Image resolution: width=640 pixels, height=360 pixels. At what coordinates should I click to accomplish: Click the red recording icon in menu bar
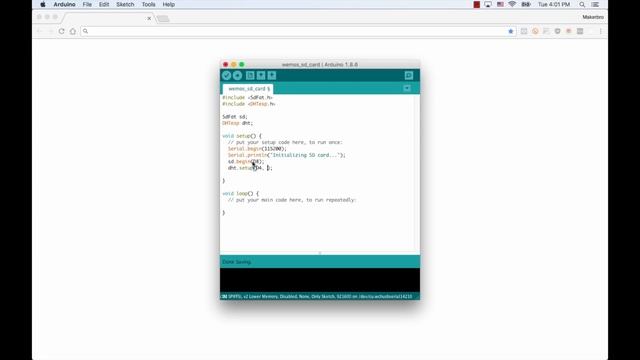[476, 4]
